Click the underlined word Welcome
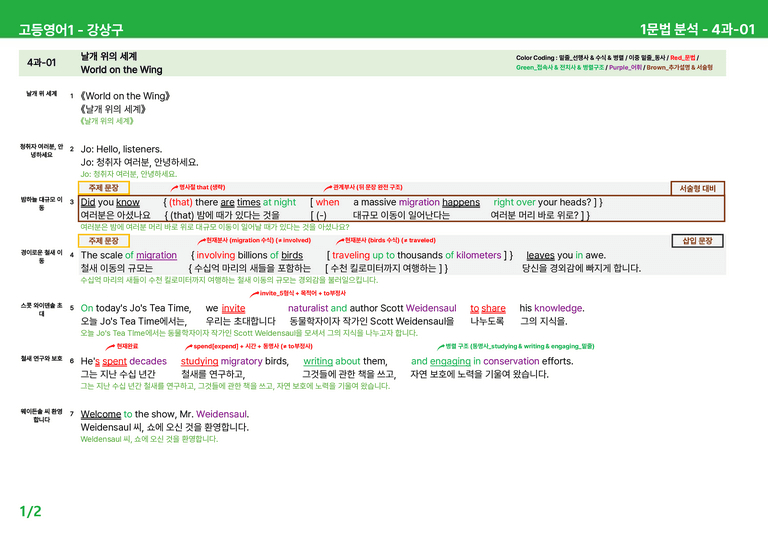The width and height of the screenshot is (768, 543). point(100,414)
